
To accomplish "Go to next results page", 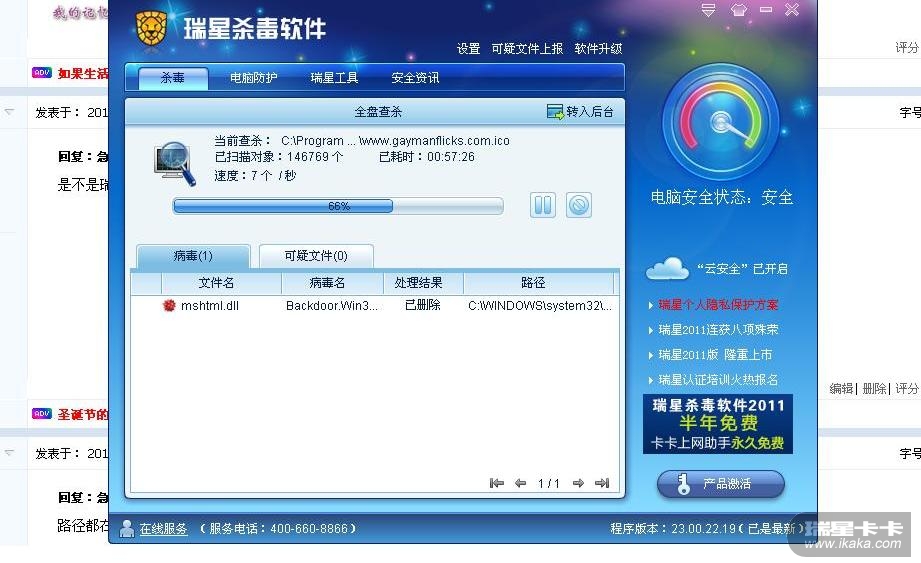I will tap(578, 483).
